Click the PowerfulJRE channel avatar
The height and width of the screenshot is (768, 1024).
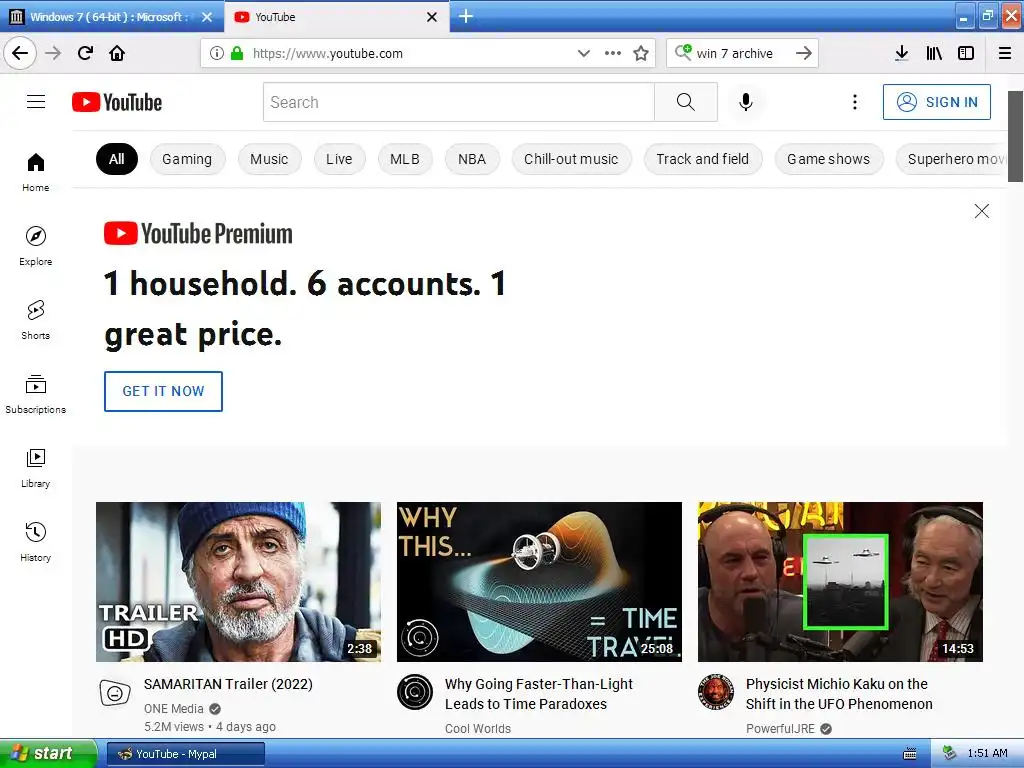point(716,692)
